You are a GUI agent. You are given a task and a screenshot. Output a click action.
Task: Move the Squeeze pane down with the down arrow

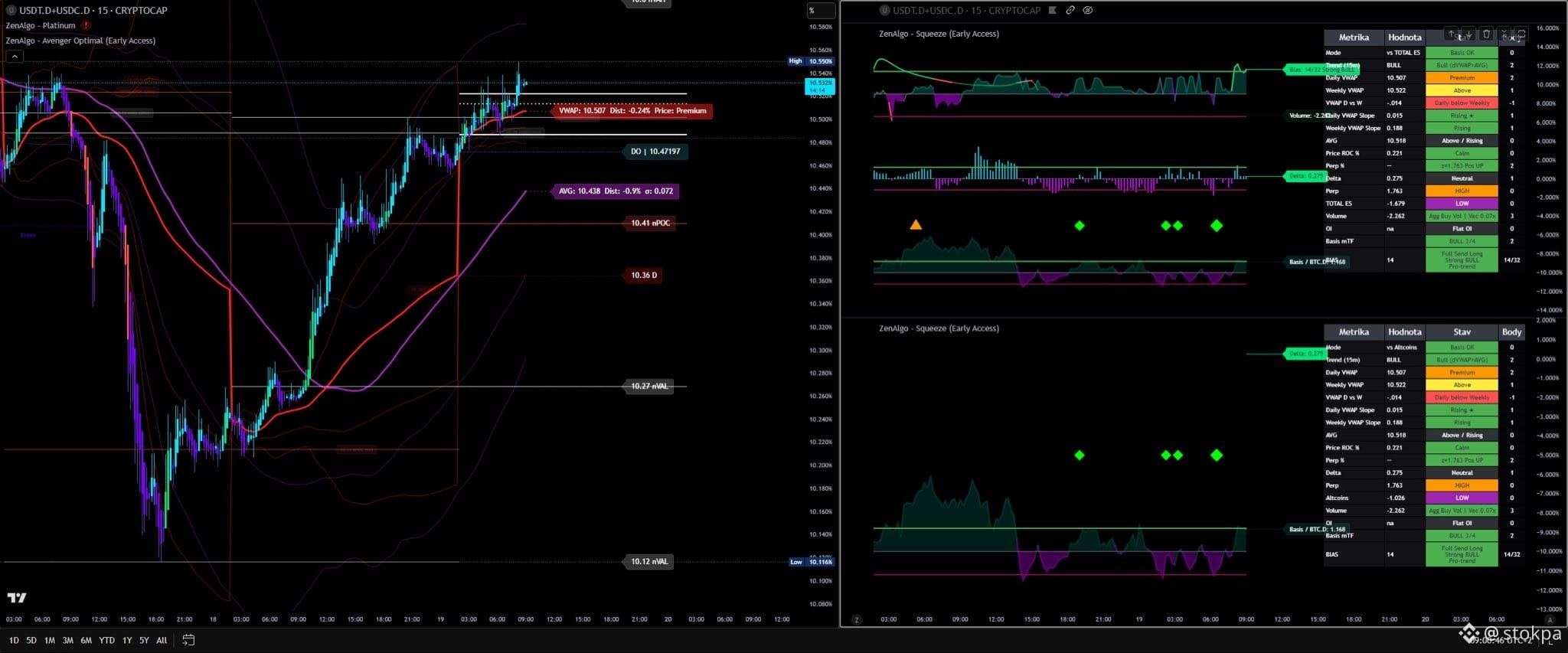pyautogui.click(x=1468, y=34)
